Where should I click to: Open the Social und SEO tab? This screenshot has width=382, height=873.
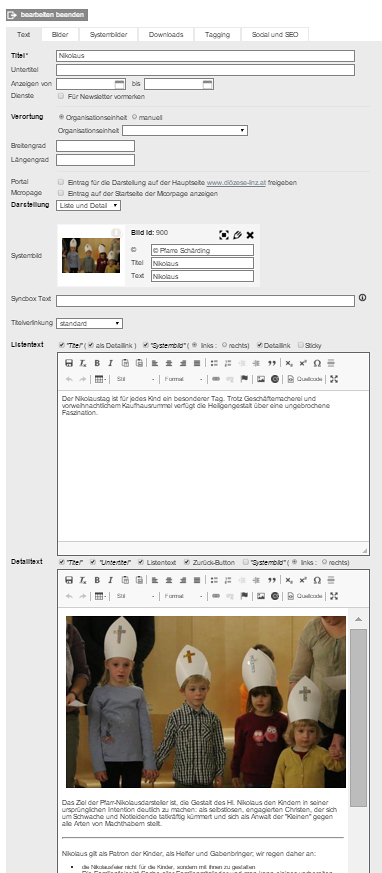click(275, 35)
